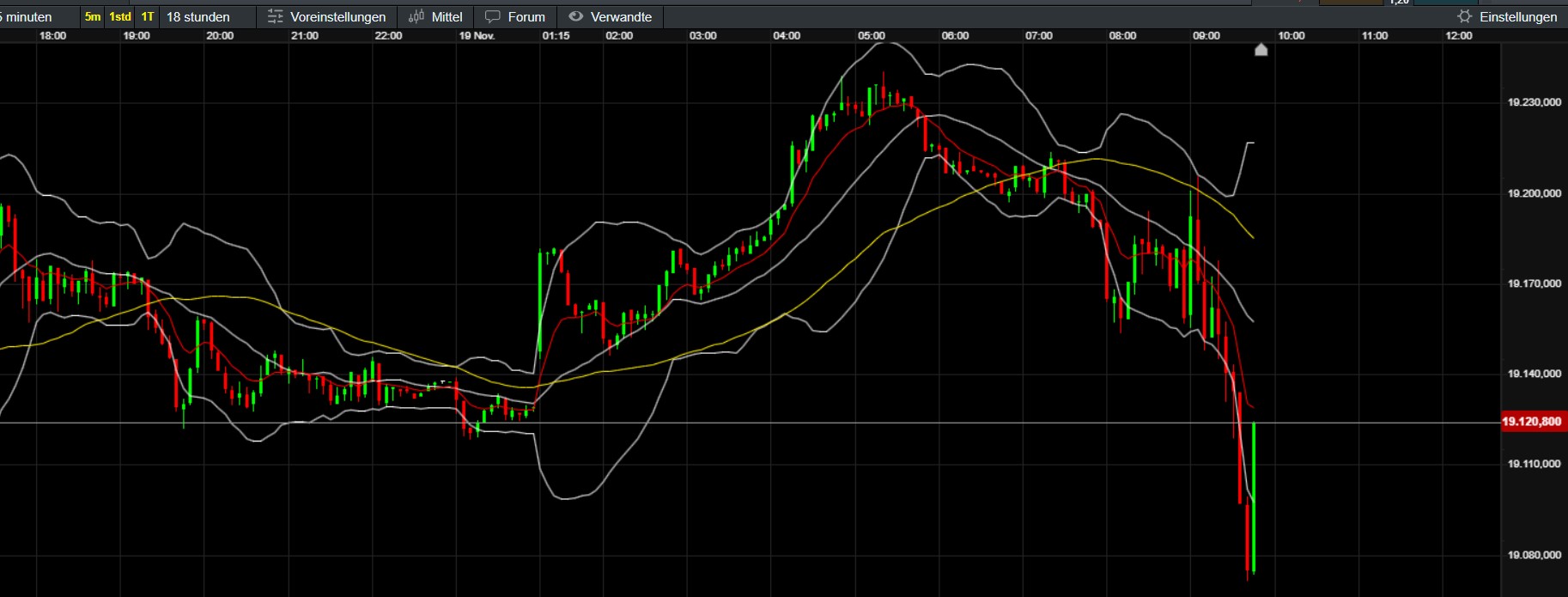1568x597 pixels.
Task: Select the 5m timeframe button
Action: (x=93, y=16)
